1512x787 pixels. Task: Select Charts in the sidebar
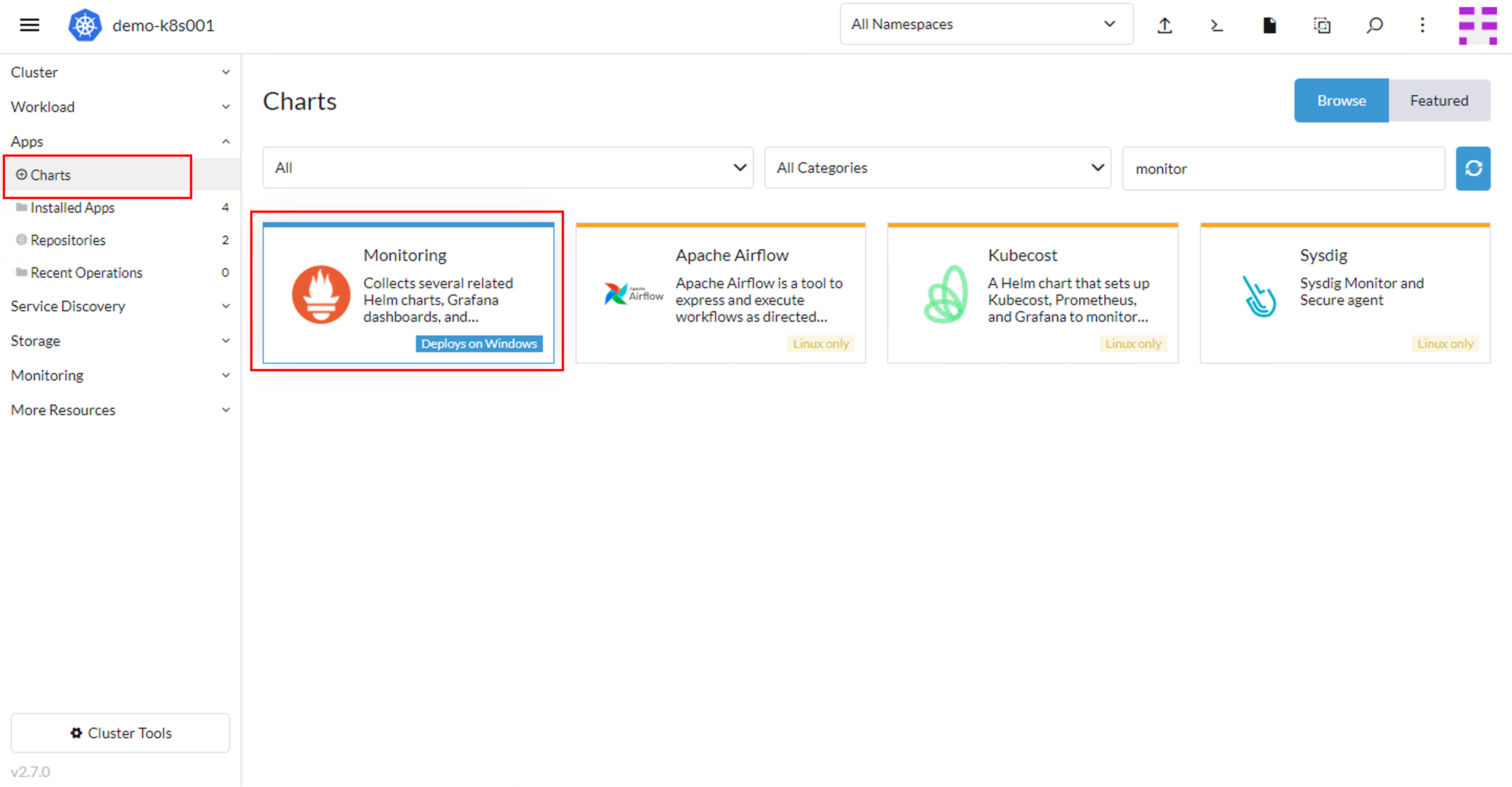(x=120, y=175)
